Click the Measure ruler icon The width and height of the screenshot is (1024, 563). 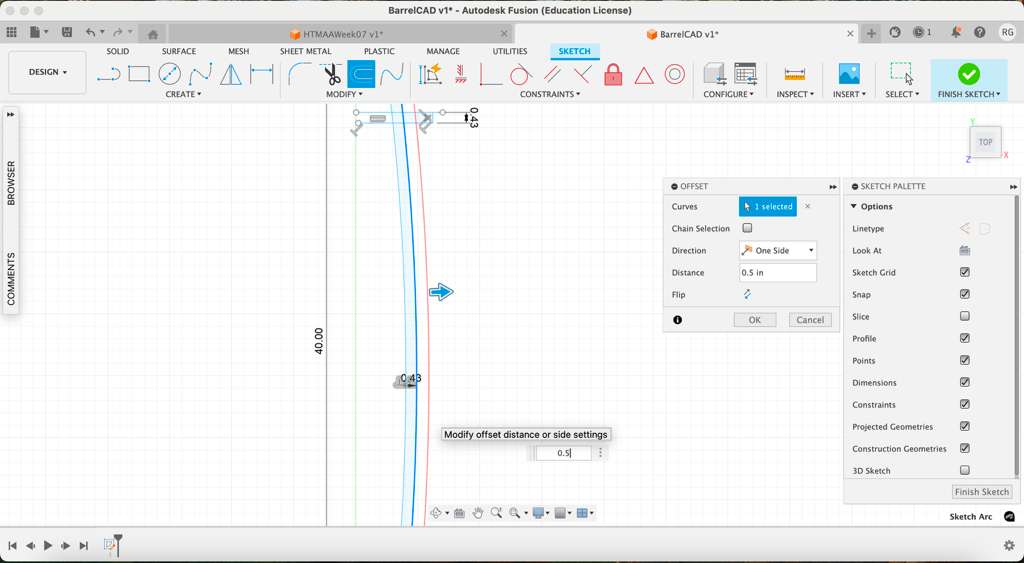point(795,74)
